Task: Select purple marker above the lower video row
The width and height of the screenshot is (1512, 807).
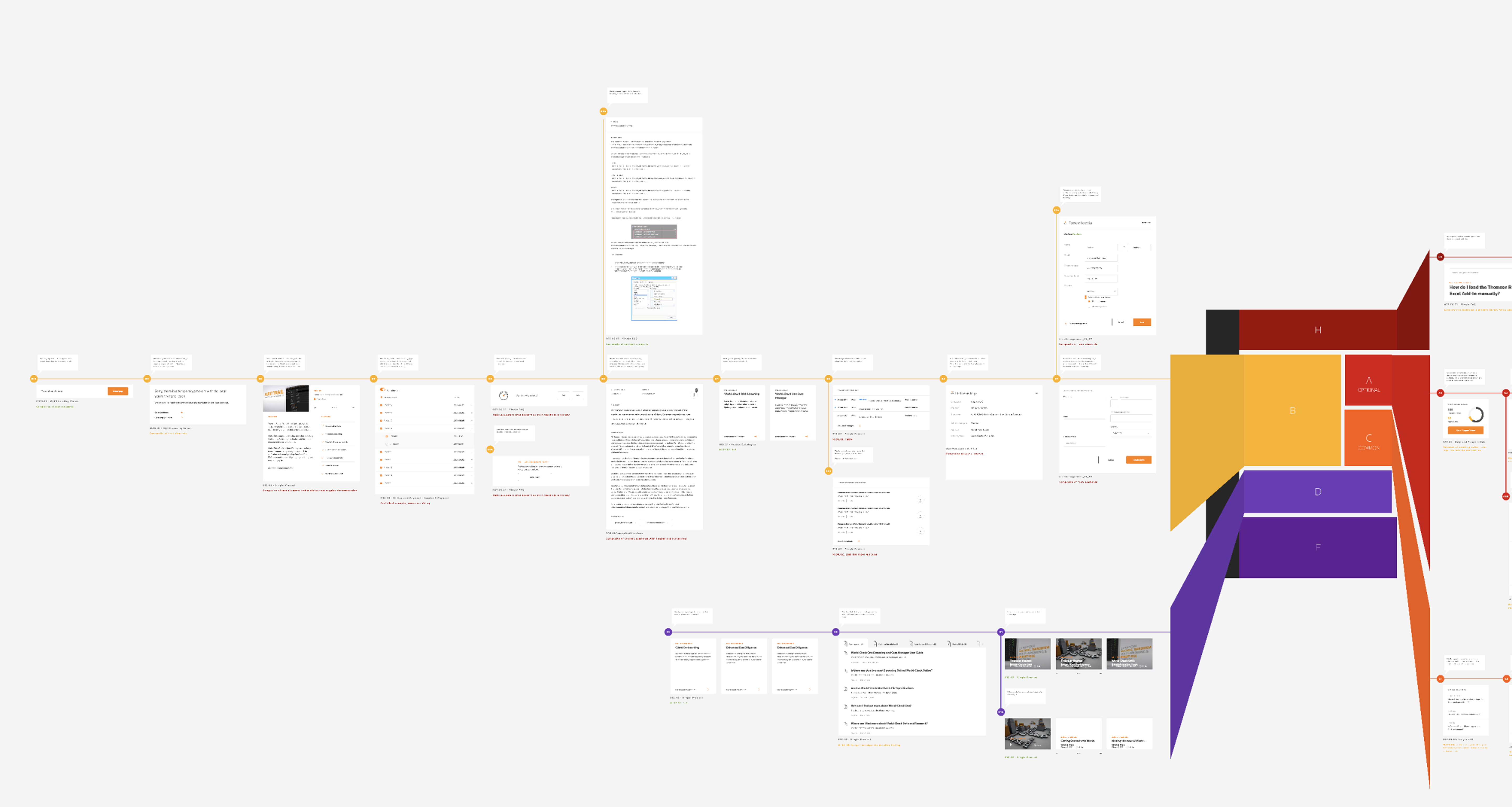Action: tap(1001, 712)
